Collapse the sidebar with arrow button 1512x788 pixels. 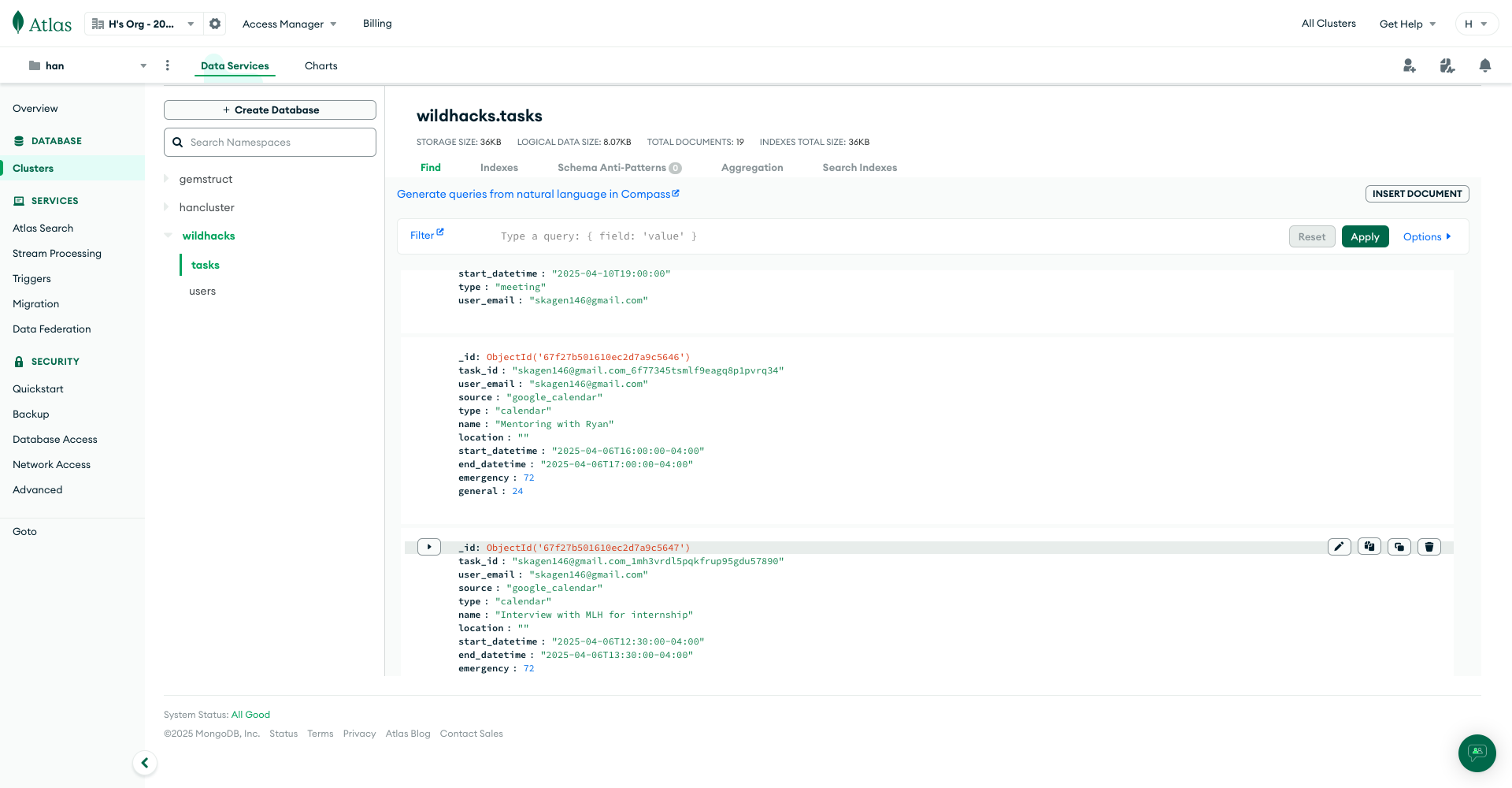(145, 763)
